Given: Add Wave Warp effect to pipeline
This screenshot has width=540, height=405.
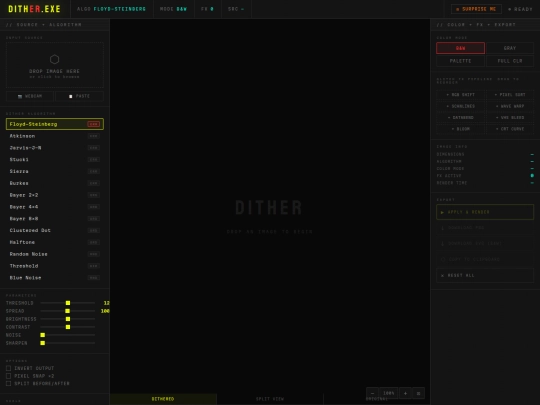Looking at the screenshot, I should click(510, 106).
